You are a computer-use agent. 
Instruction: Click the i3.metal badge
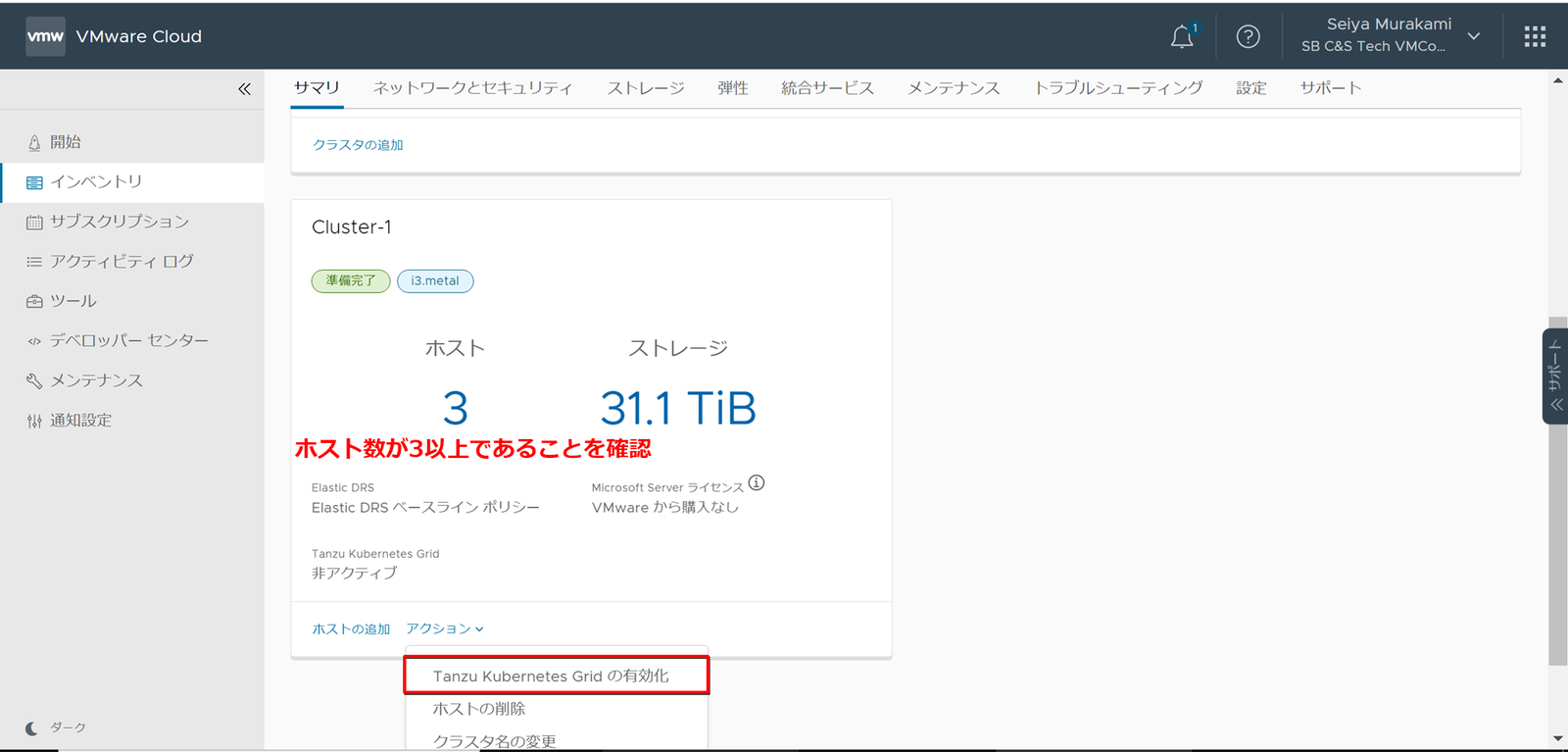tap(435, 281)
